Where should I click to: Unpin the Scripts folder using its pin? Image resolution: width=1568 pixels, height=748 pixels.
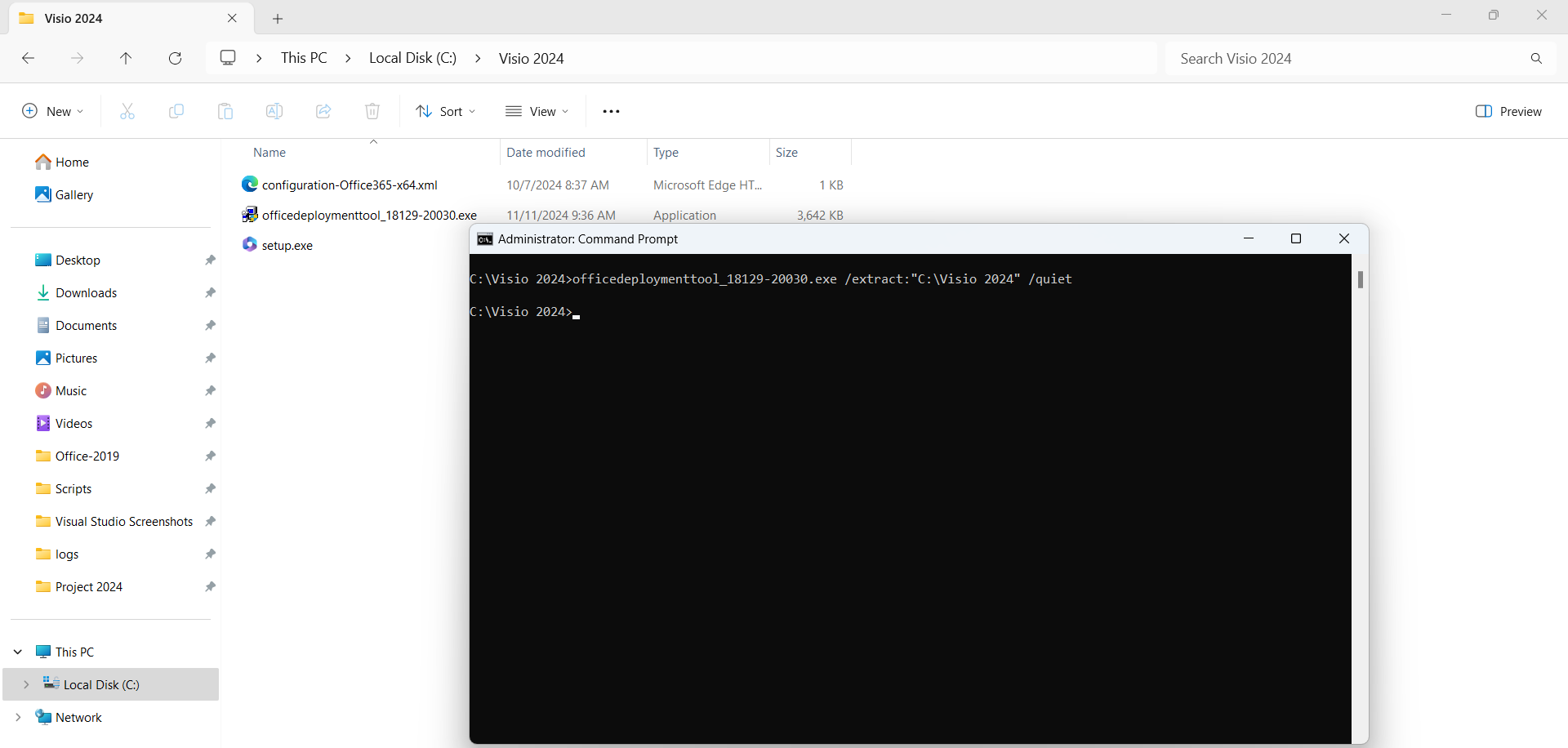210,488
